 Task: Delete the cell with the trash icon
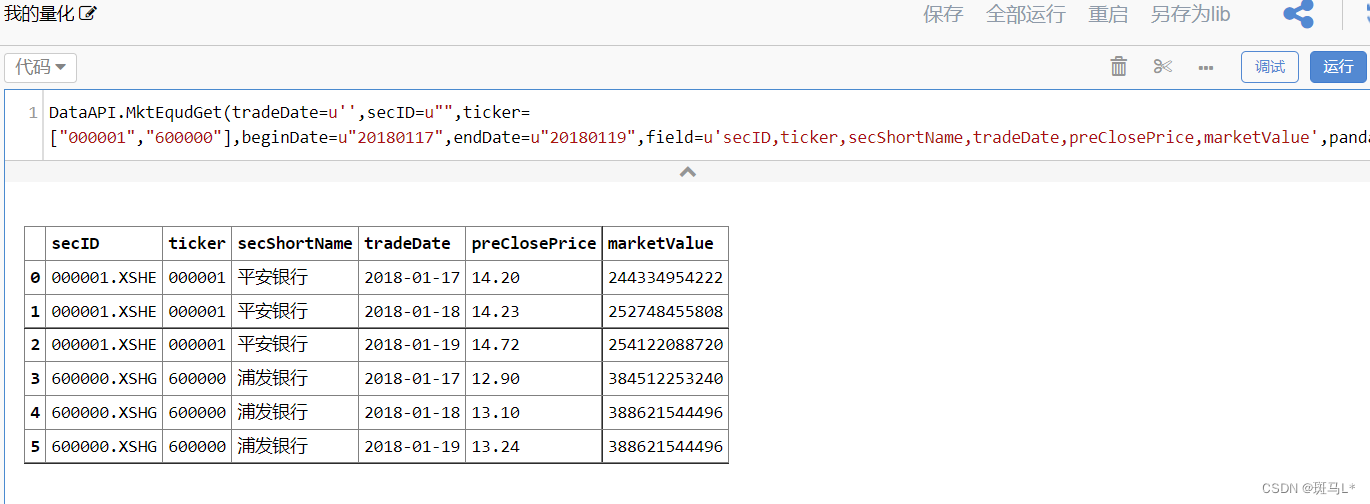click(x=1119, y=67)
